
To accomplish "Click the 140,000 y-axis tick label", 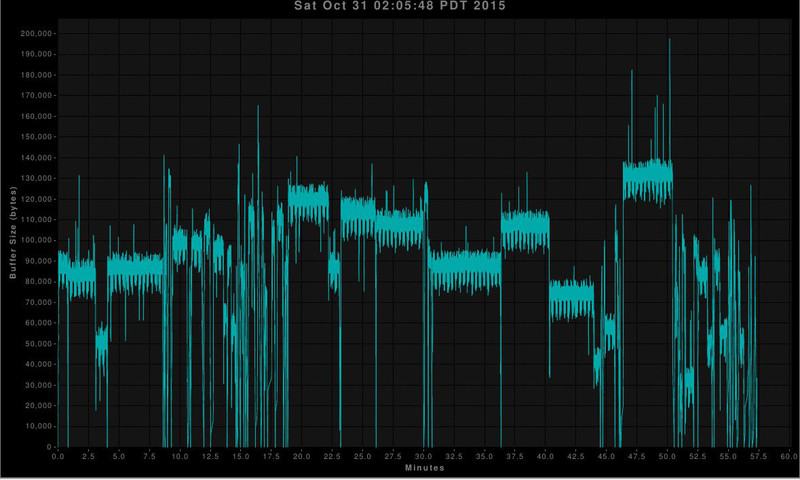I will pos(36,158).
